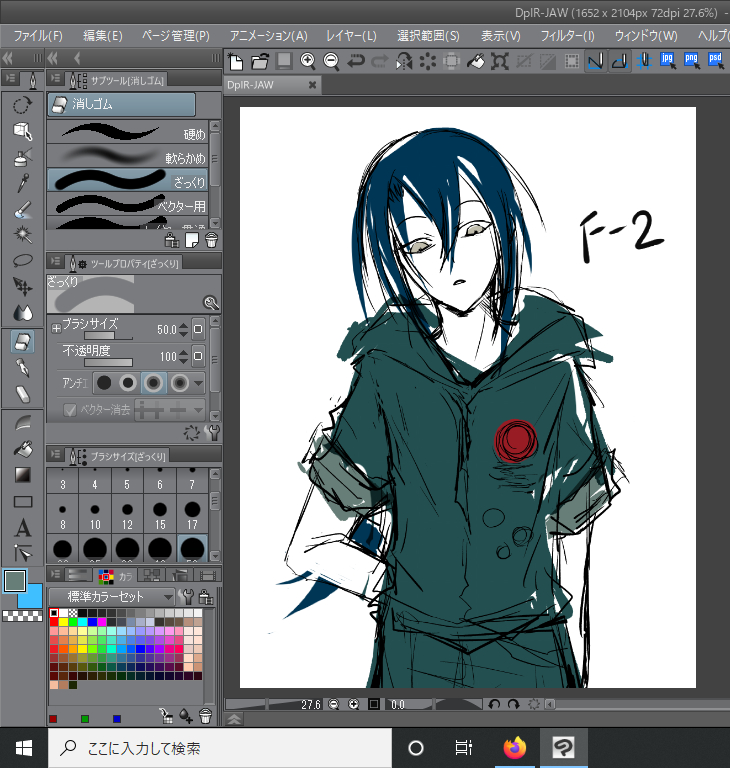Viewport: 730px width, 770px height.
Task: Select the transparent color checker swatch
Action: coord(22,616)
